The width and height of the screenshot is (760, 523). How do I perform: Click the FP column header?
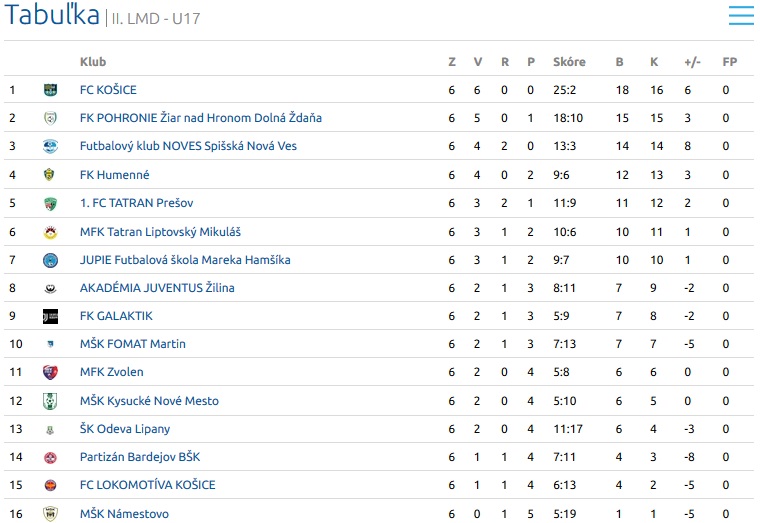[729, 62]
